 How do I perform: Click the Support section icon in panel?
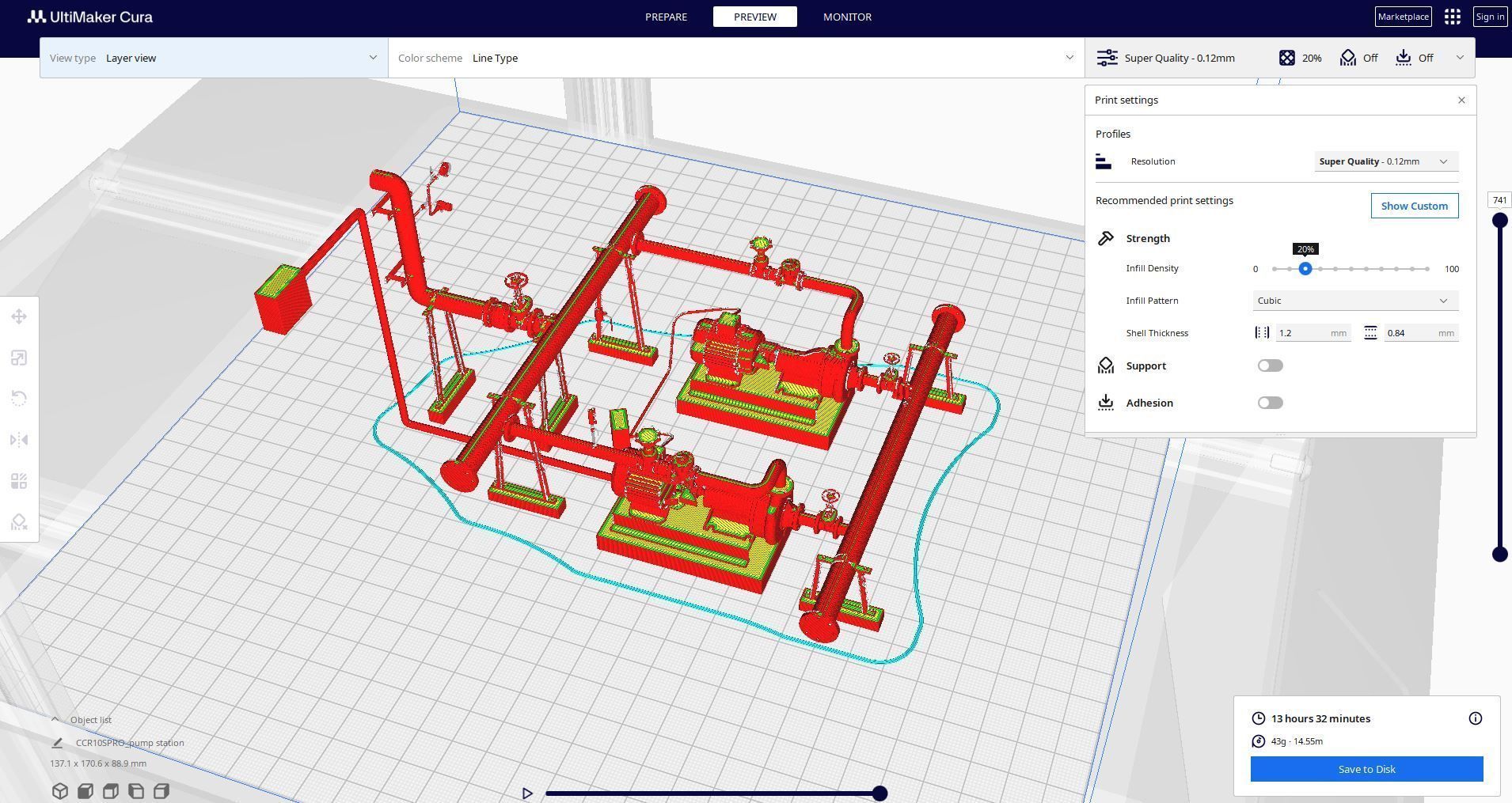[x=1106, y=366]
